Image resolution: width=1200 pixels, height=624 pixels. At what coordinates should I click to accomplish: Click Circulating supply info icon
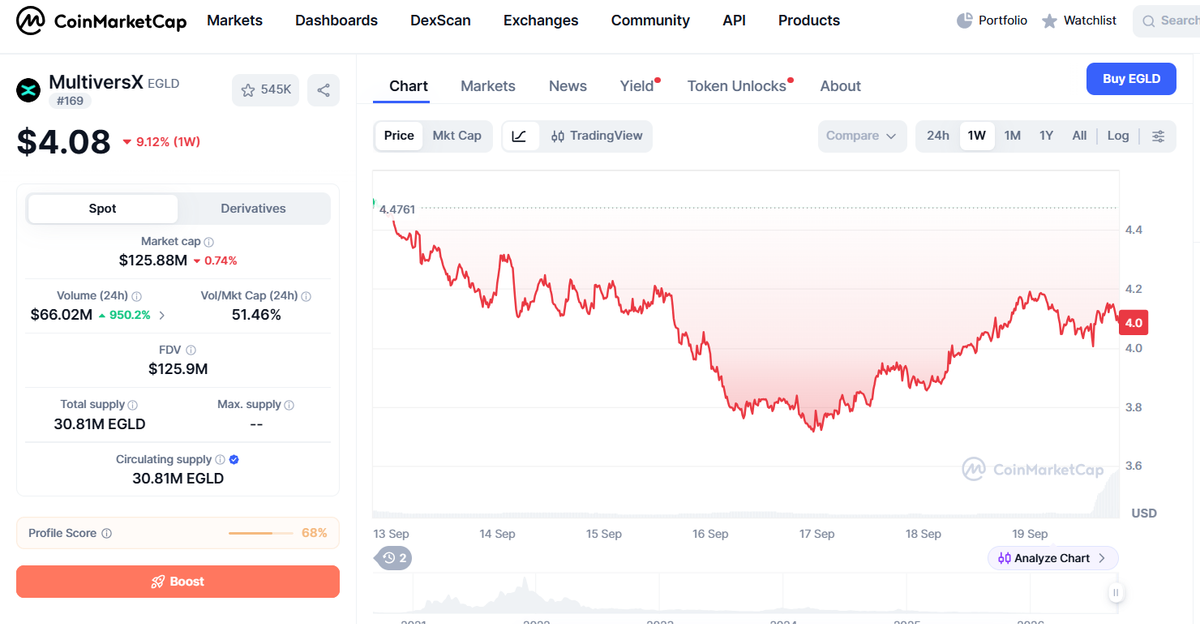coord(220,460)
